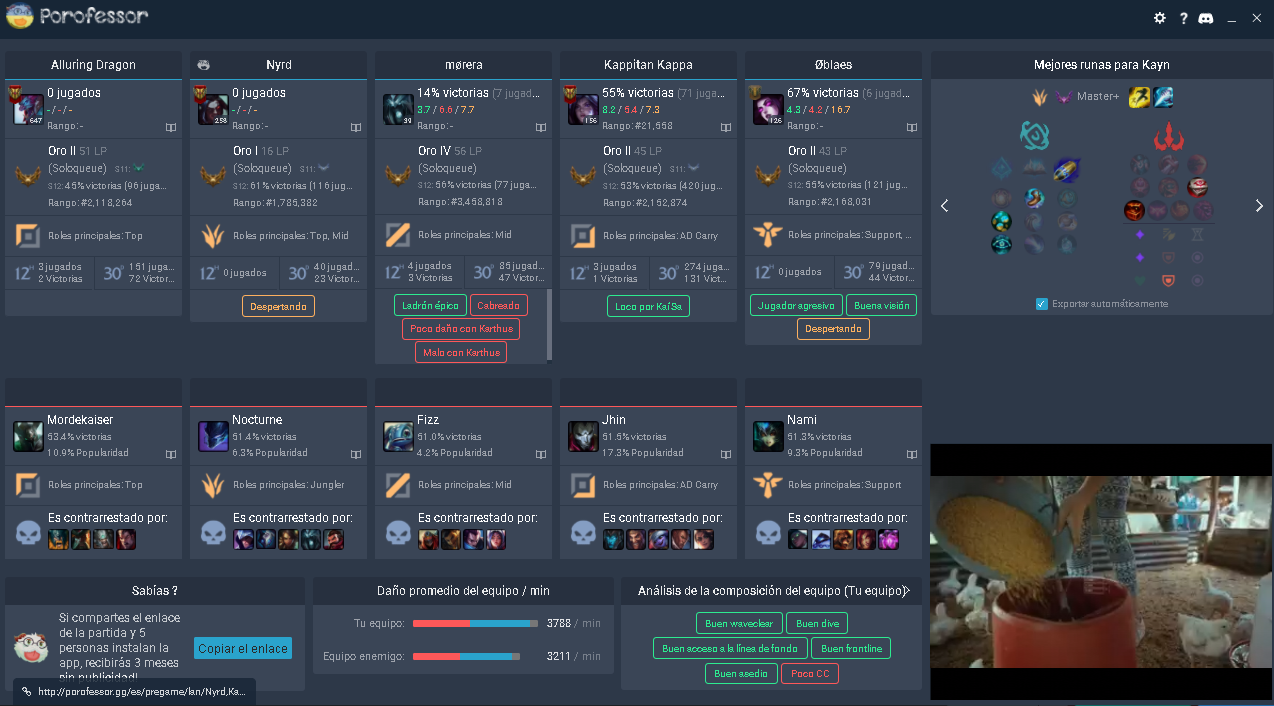Select the Kappitan Kappa player header
This screenshot has width=1274, height=706.
tap(648, 65)
